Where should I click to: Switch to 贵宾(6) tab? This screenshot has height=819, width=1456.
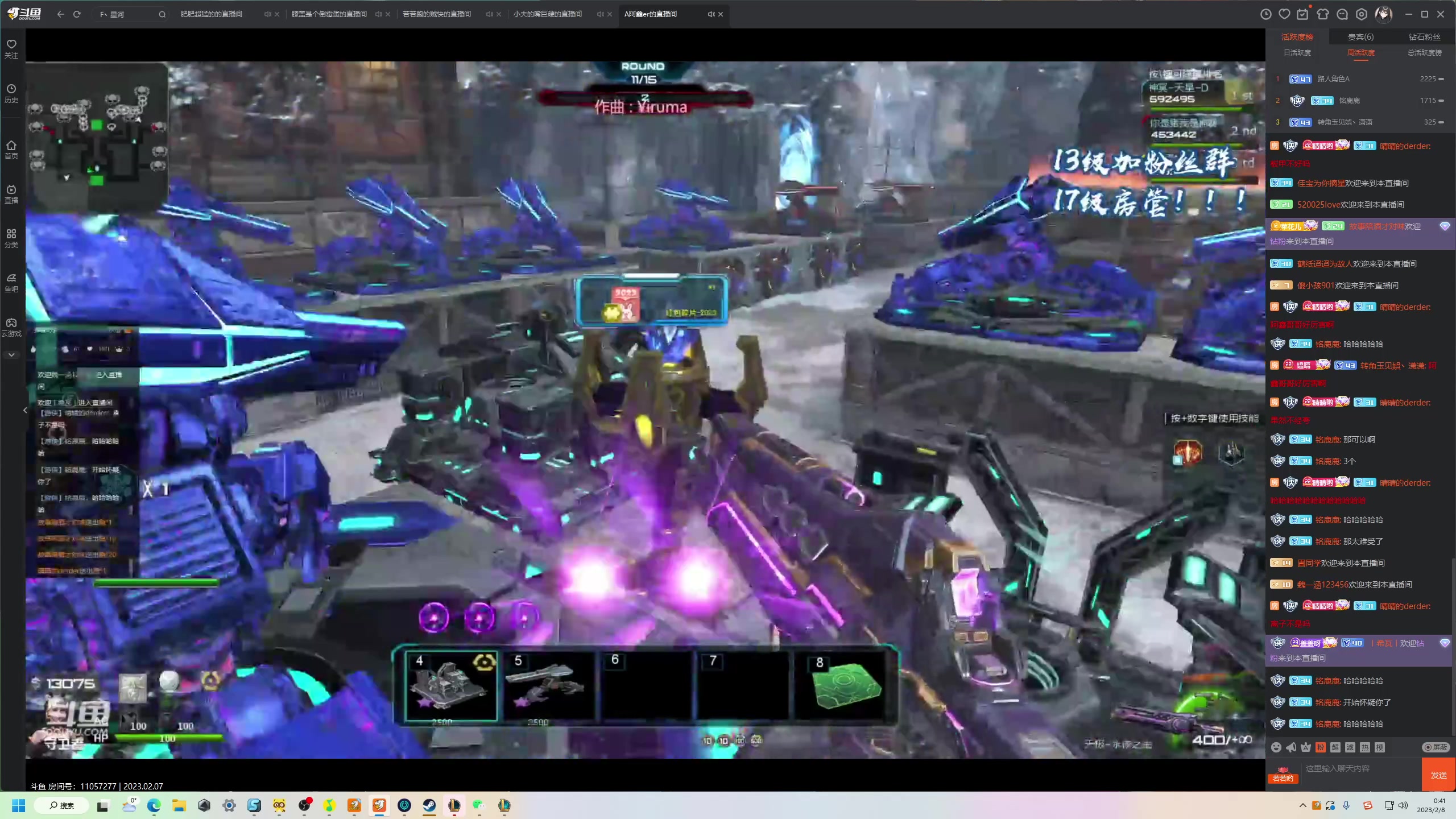tap(1360, 37)
